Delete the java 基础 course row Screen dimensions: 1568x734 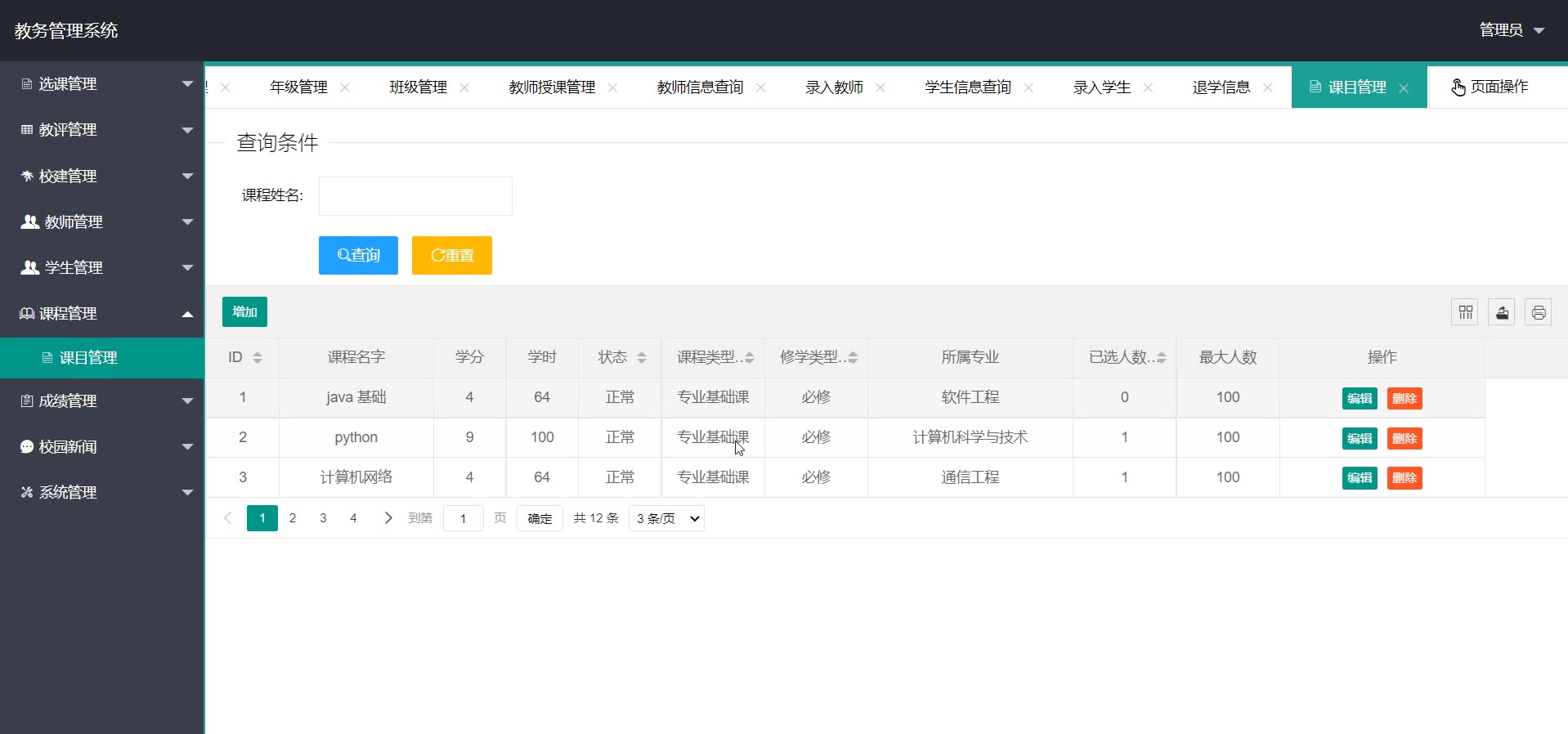click(1404, 399)
